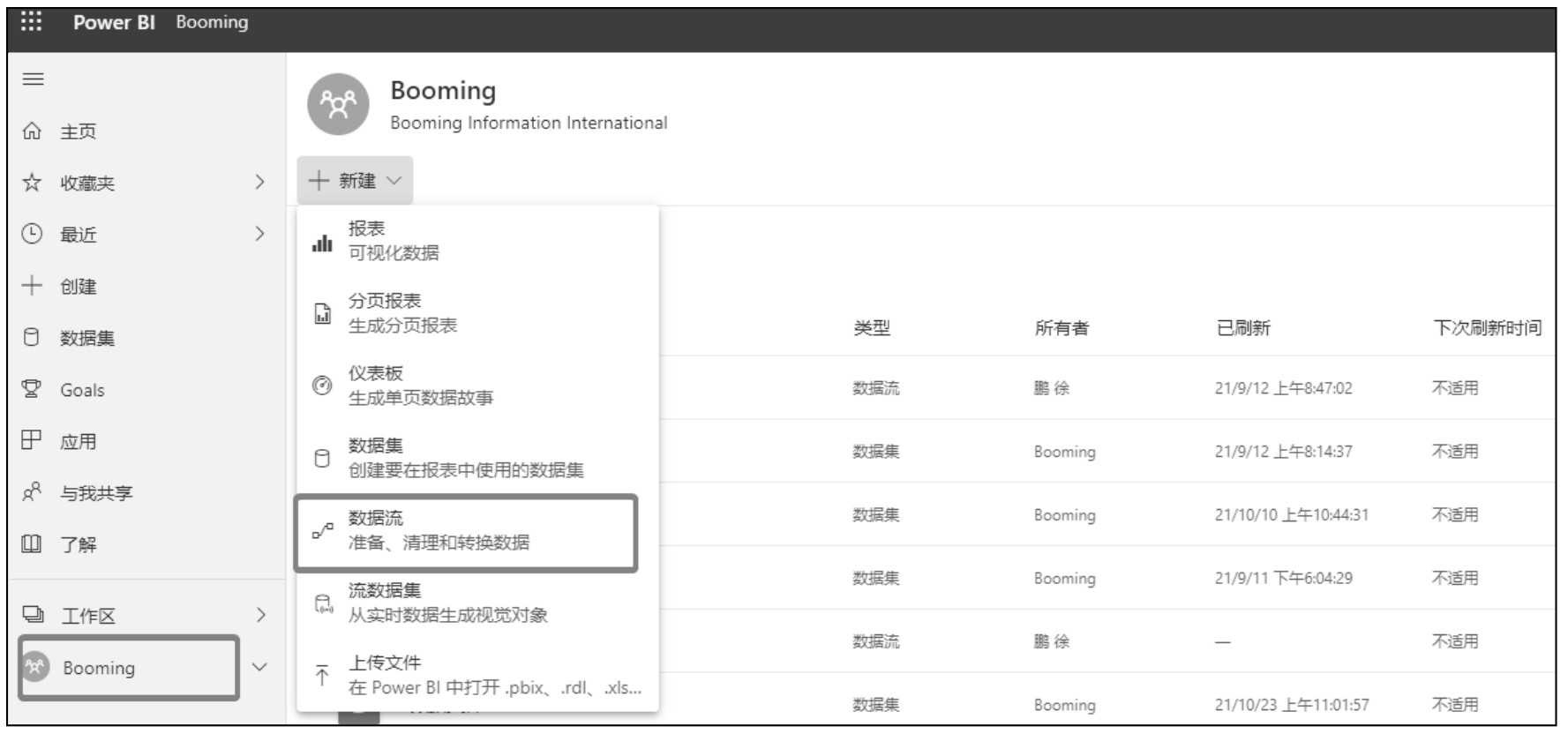Open 应用 apps link in sidebar
This screenshot has width=1568, height=734.
79,441
